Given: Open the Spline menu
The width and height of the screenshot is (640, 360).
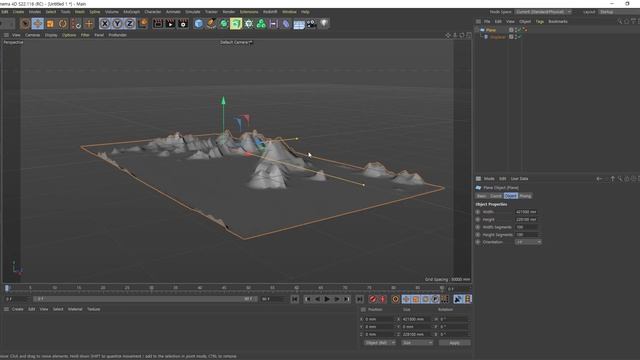Looking at the screenshot, I should [x=95, y=12].
